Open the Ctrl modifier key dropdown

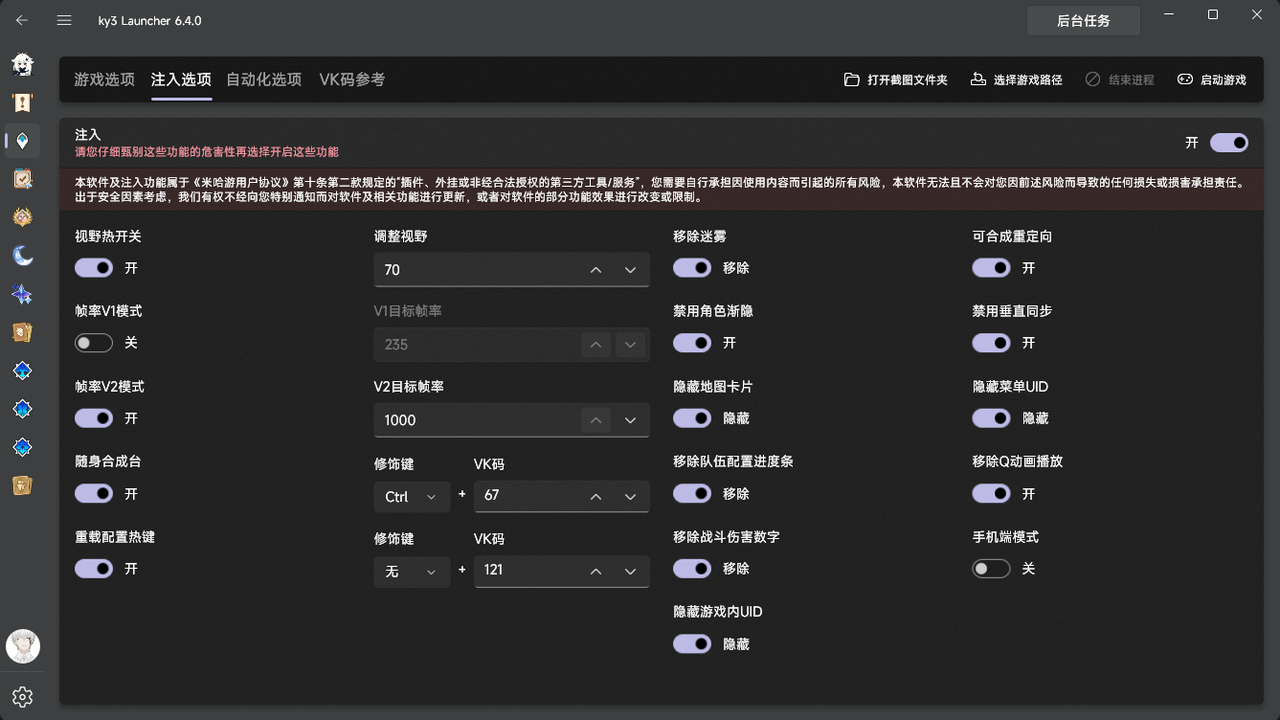412,496
